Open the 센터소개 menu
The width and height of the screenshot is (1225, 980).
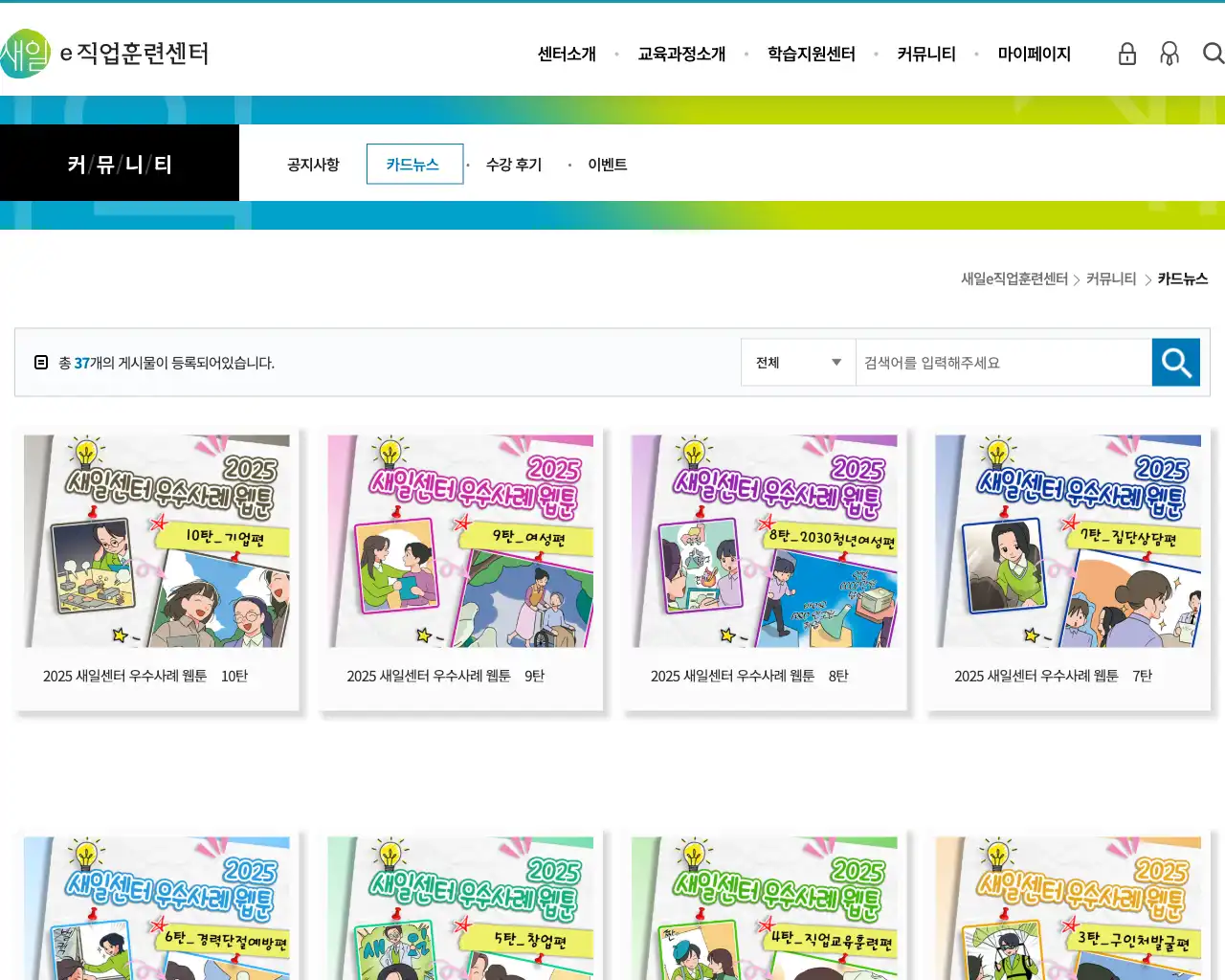567,55
